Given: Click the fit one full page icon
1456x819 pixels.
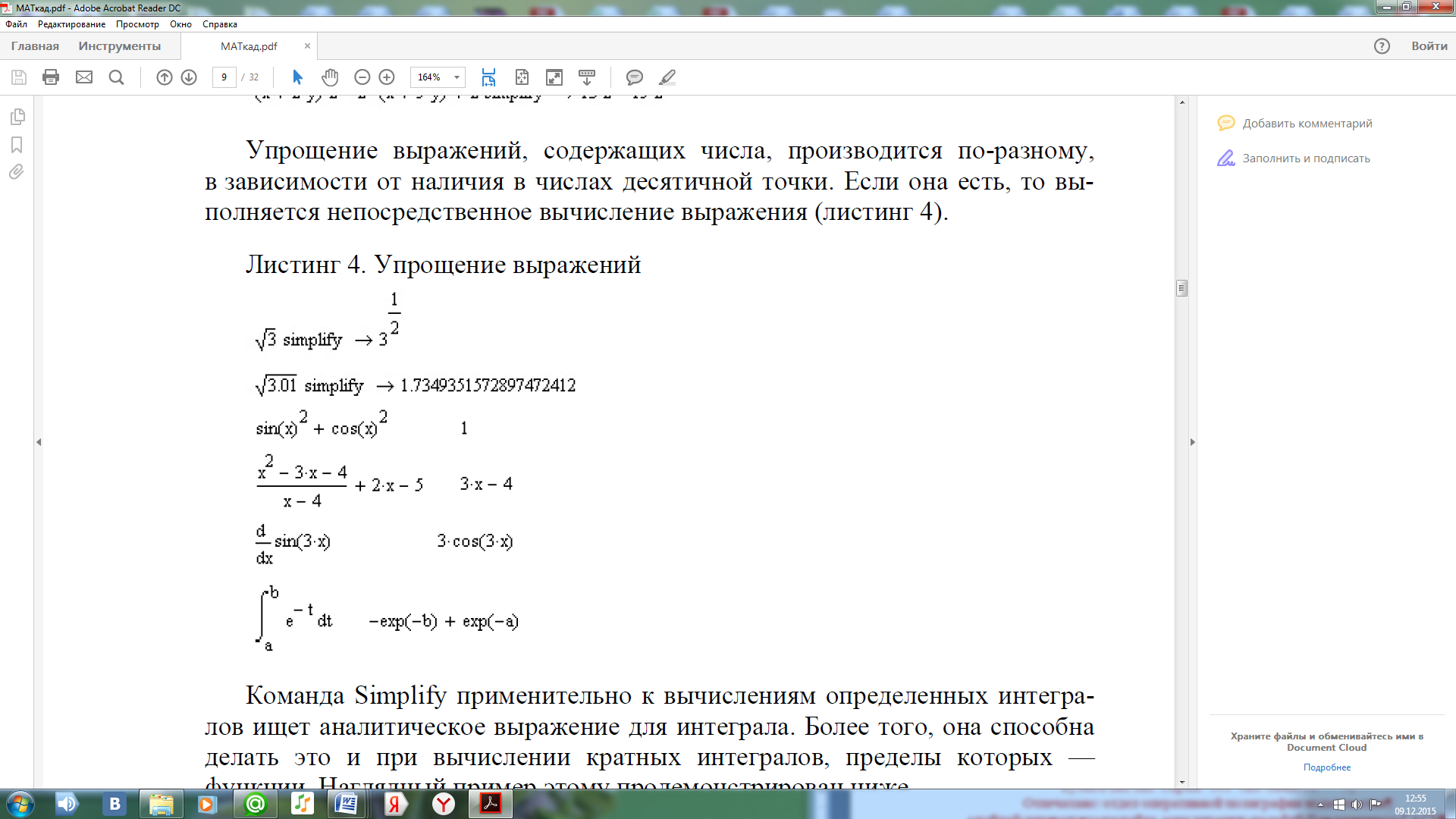Looking at the screenshot, I should tap(522, 77).
